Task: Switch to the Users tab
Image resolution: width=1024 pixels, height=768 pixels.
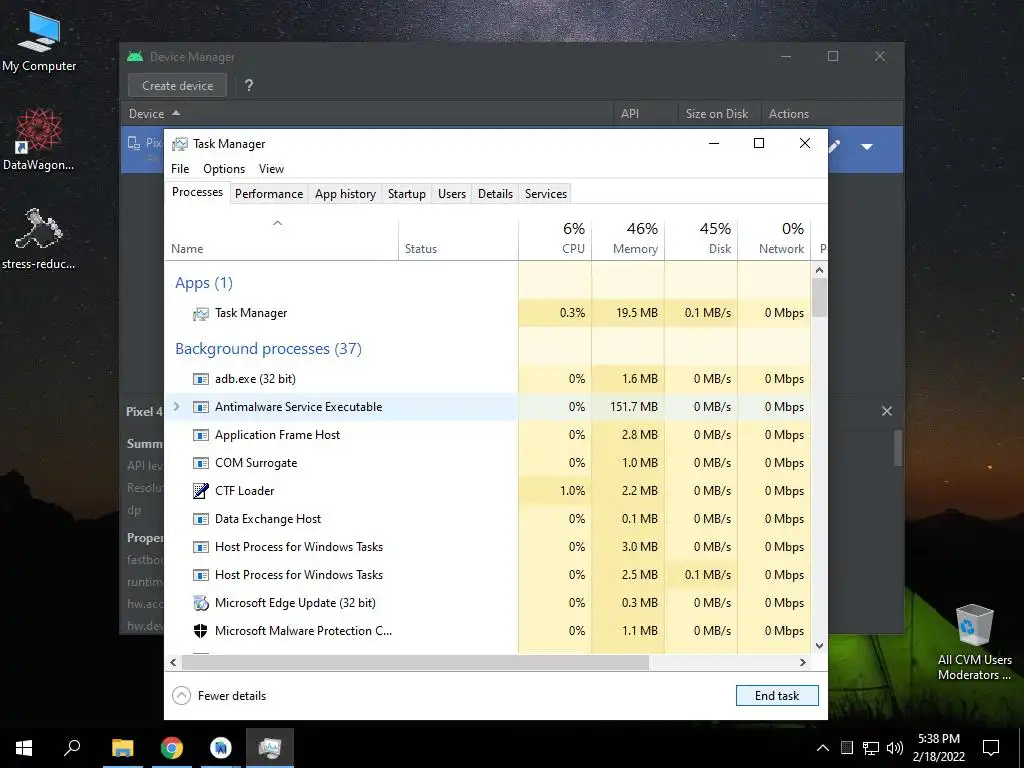Action: click(452, 194)
